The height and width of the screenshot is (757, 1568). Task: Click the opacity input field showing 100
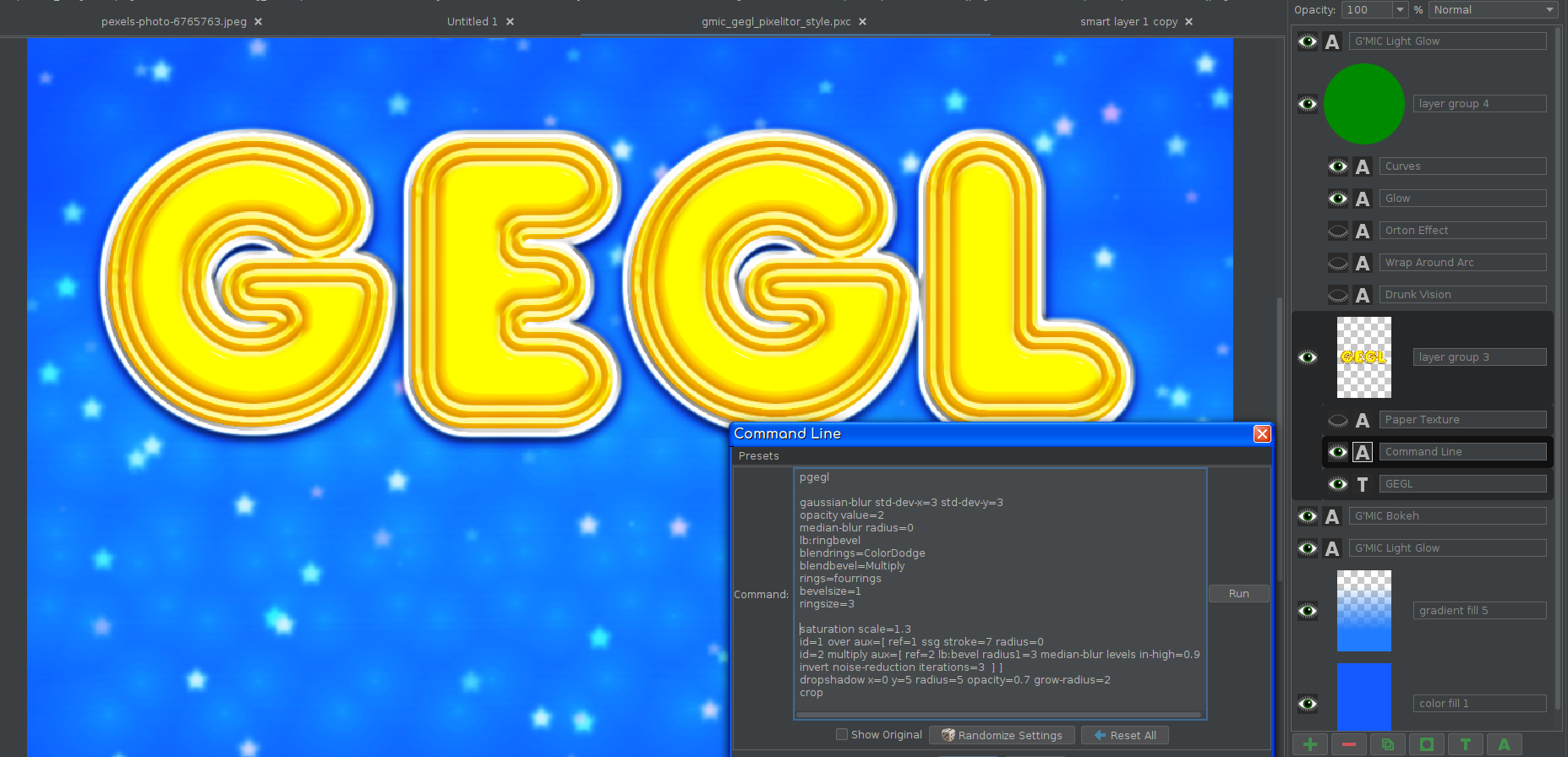[x=1366, y=9]
